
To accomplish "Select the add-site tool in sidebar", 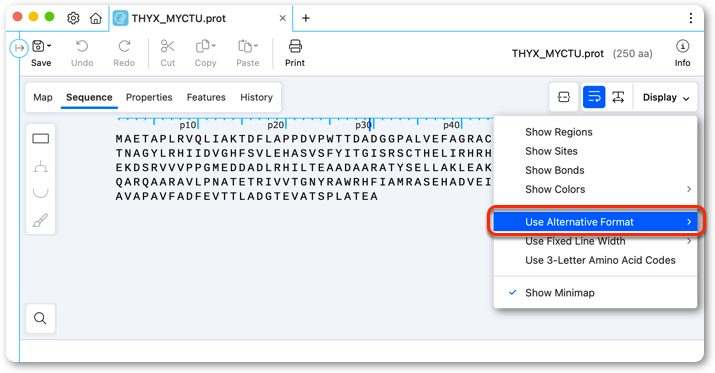I will tap(41, 167).
